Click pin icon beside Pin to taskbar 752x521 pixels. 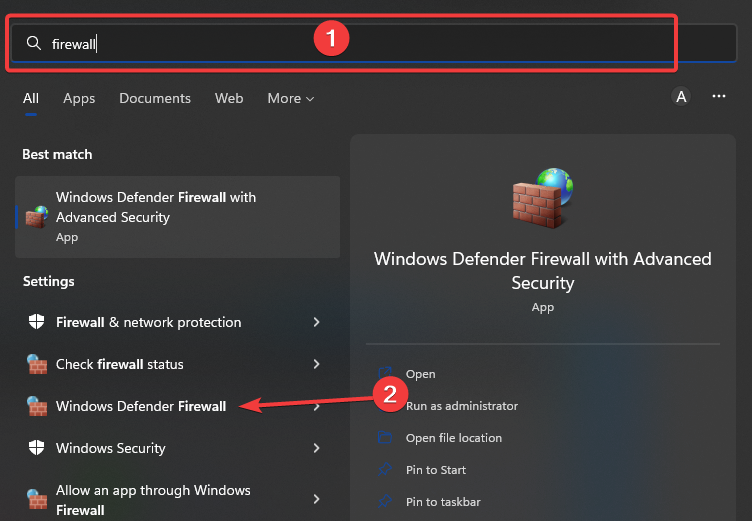(x=385, y=501)
